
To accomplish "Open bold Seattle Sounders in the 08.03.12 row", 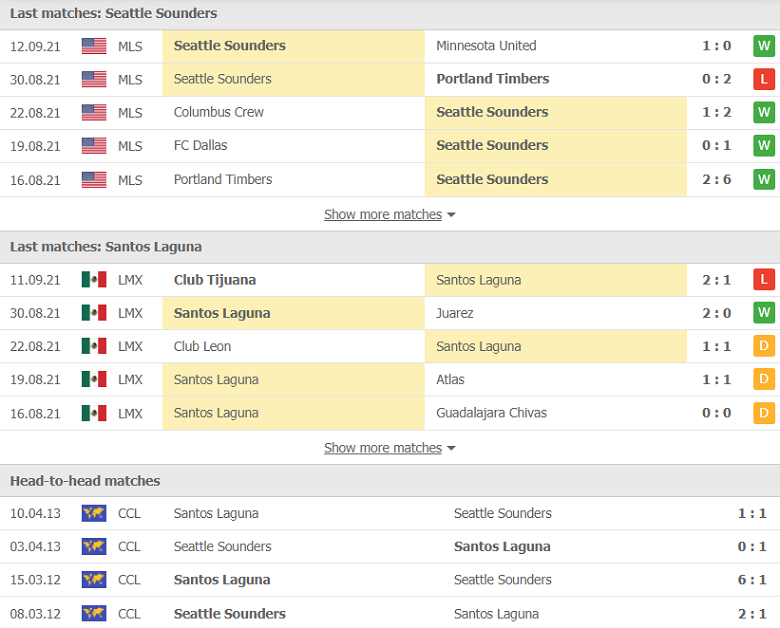I will [229, 614].
